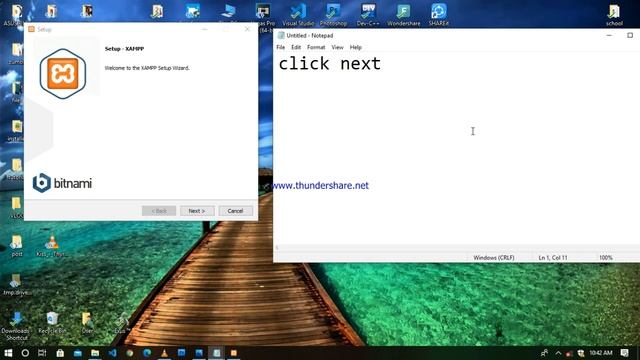Open the View menu in Notepad
Image resolution: width=640 pixels, height=360 pixels.
tap(337, 47)
